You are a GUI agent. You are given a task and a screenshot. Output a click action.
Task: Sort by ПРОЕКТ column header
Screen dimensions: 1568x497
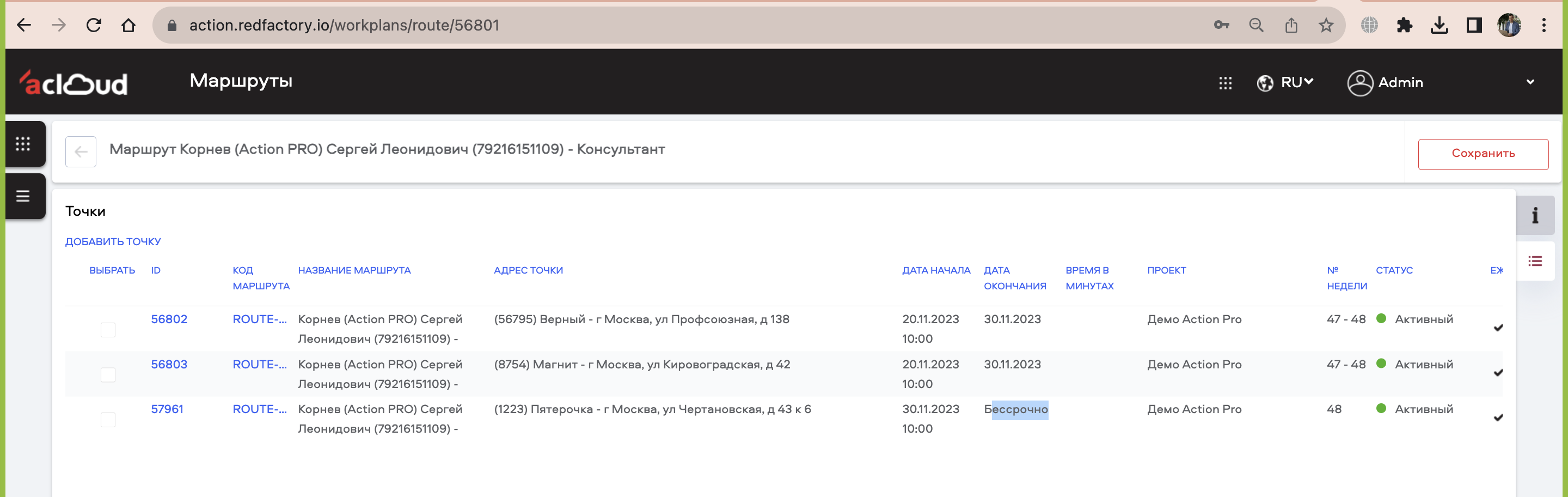(x=1166, y=270)
